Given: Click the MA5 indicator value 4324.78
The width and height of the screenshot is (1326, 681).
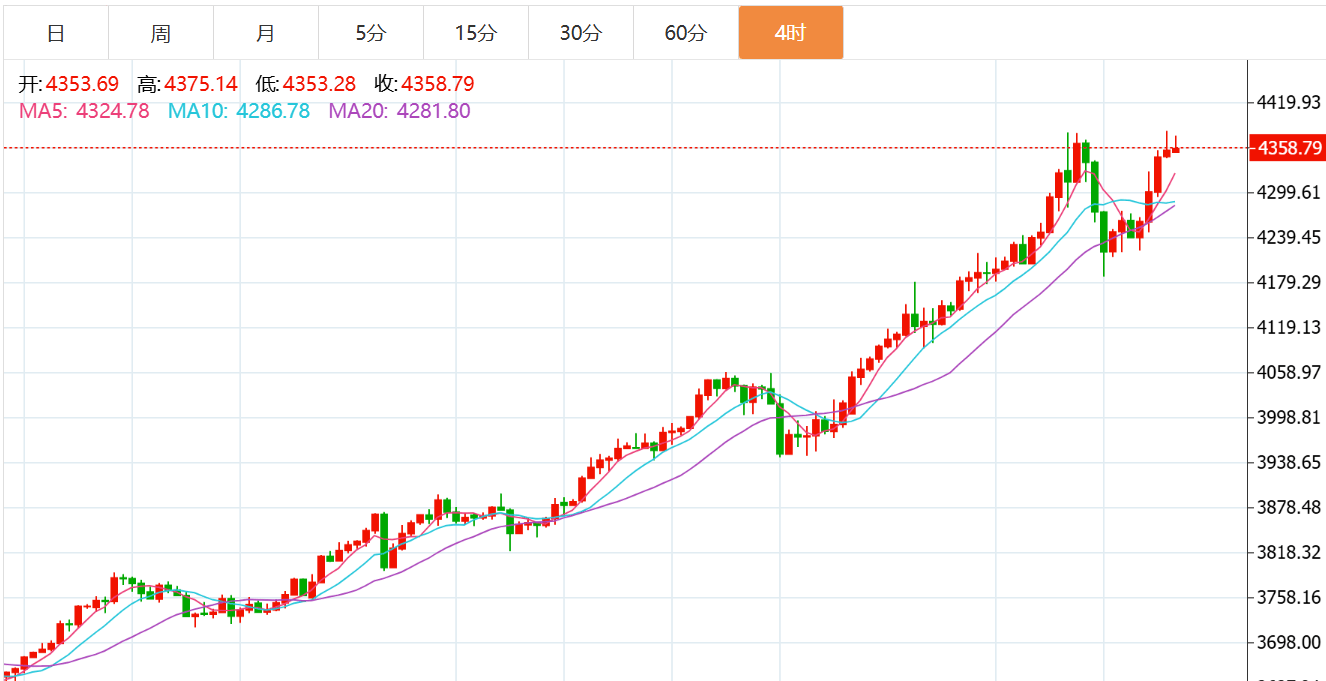Looking at the screenshot, I should click(x=113, y=111).
